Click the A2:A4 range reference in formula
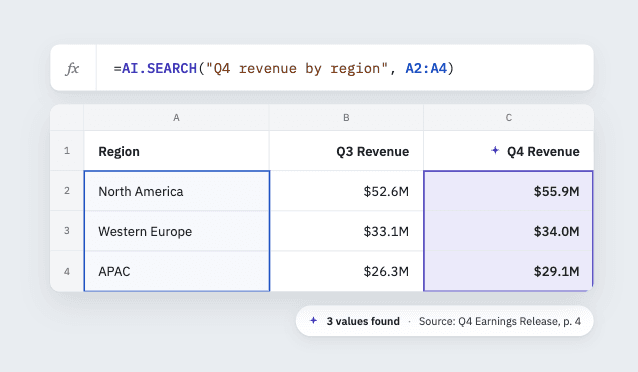Screen dimensions: 638x372 [x=426, y=68]
